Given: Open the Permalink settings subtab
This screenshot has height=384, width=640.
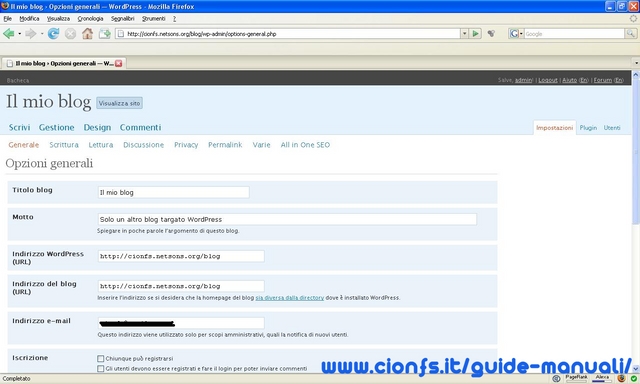Looking at the screenshot, I should [x=225, y=145].
